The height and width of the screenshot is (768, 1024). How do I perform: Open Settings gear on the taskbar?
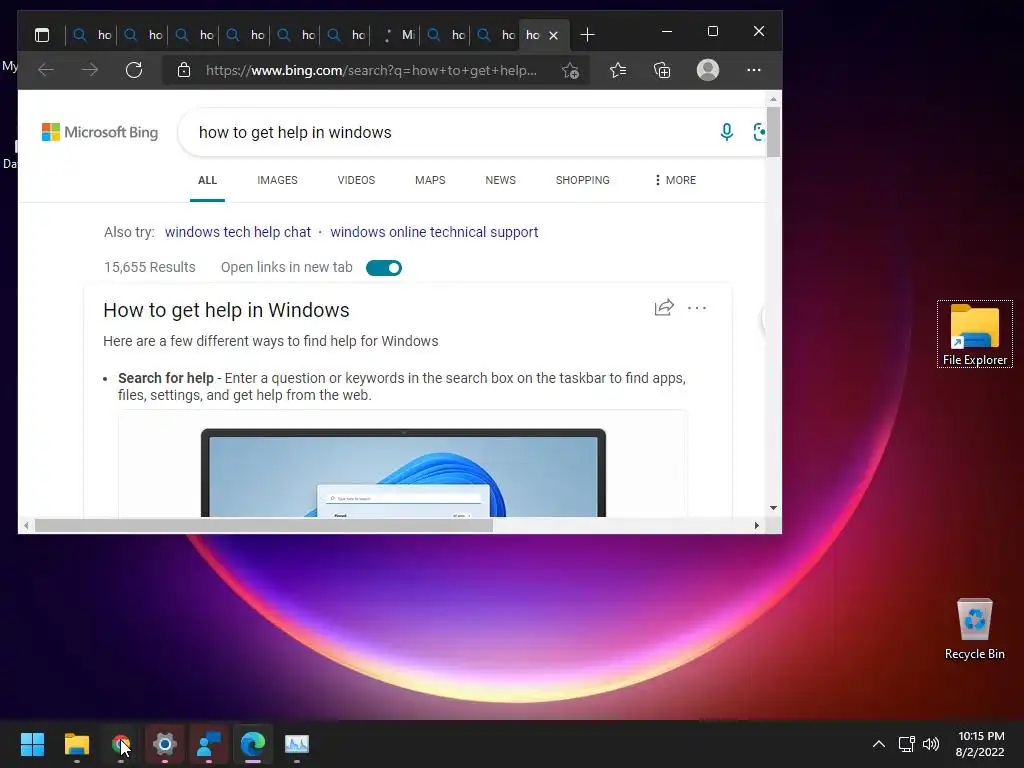[x=165, y=744]
